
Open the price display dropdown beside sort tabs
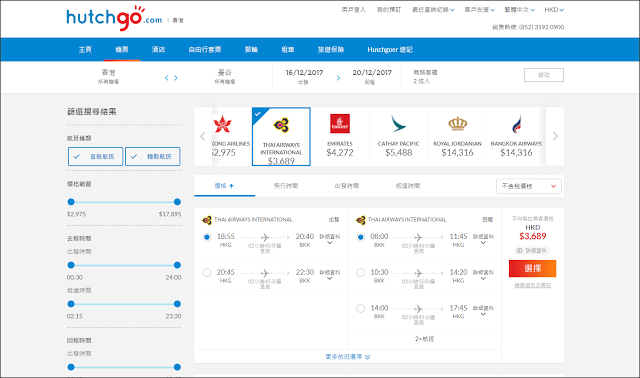point(529,186)
